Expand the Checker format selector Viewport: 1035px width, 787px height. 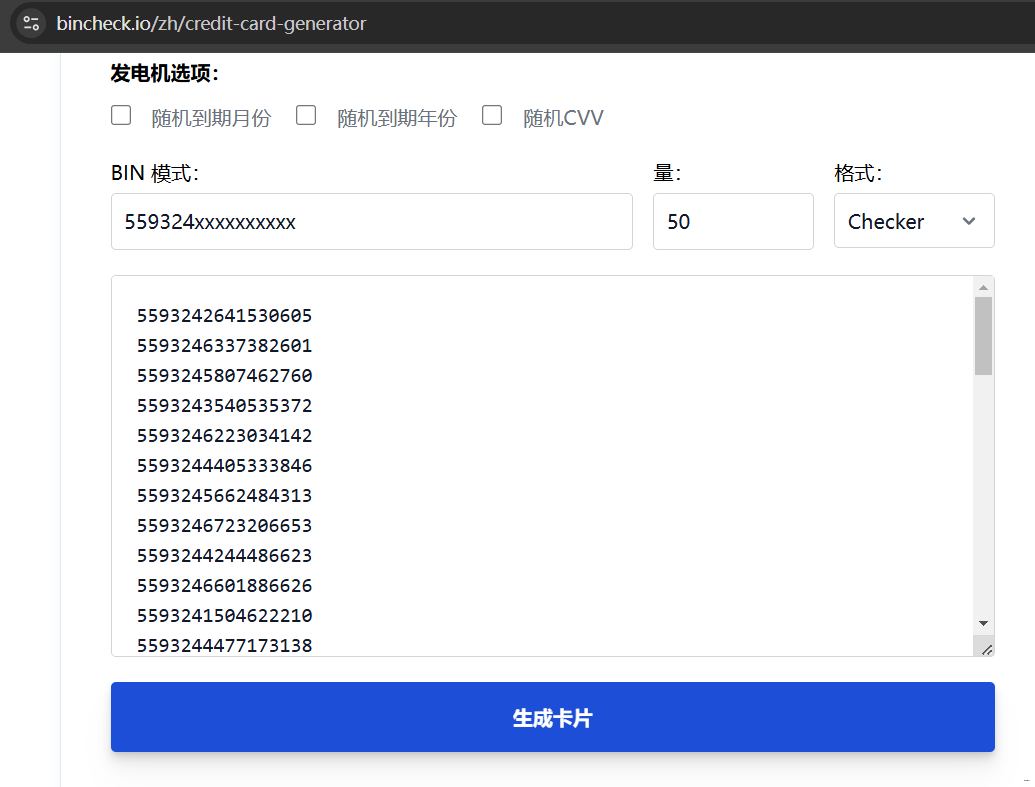913,221
